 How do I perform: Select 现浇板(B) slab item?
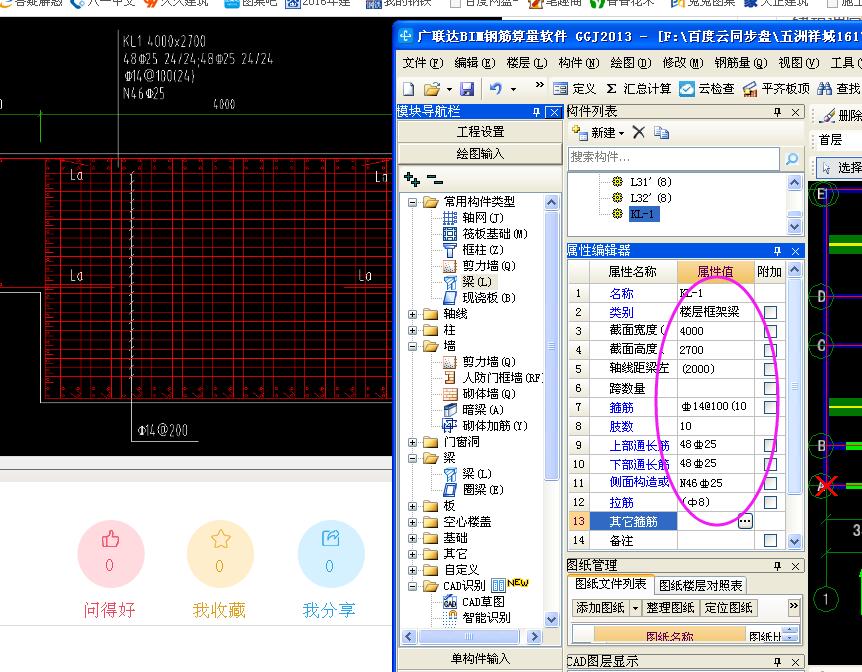(479, 298)
